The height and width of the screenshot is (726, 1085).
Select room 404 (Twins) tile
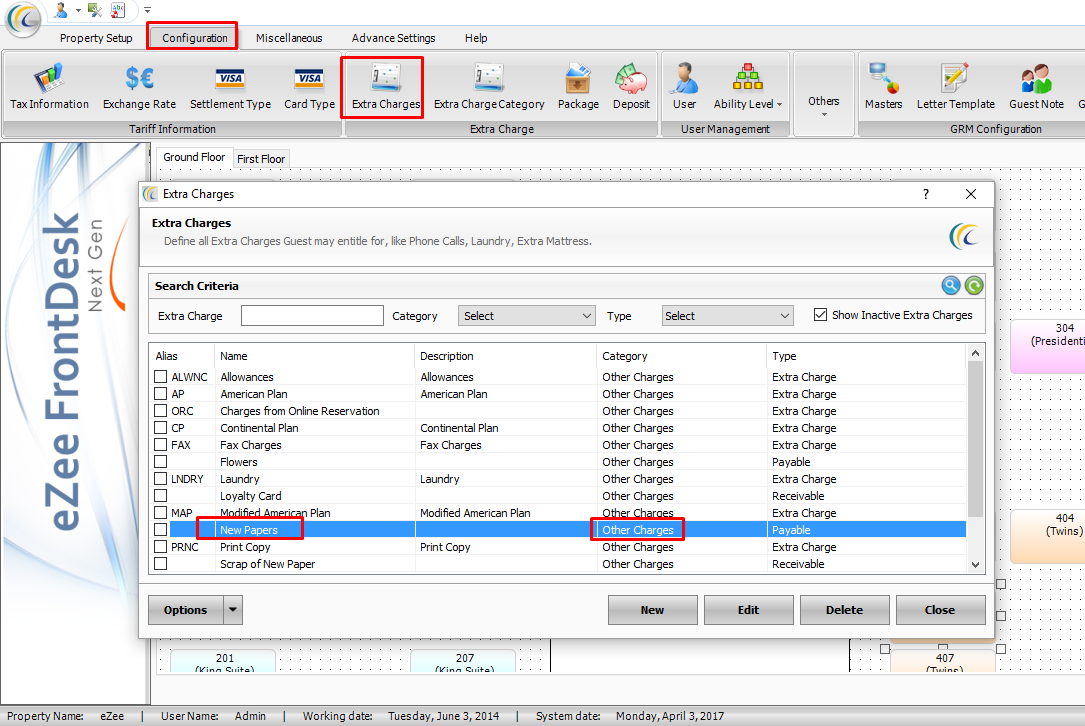coord(1048,536)
